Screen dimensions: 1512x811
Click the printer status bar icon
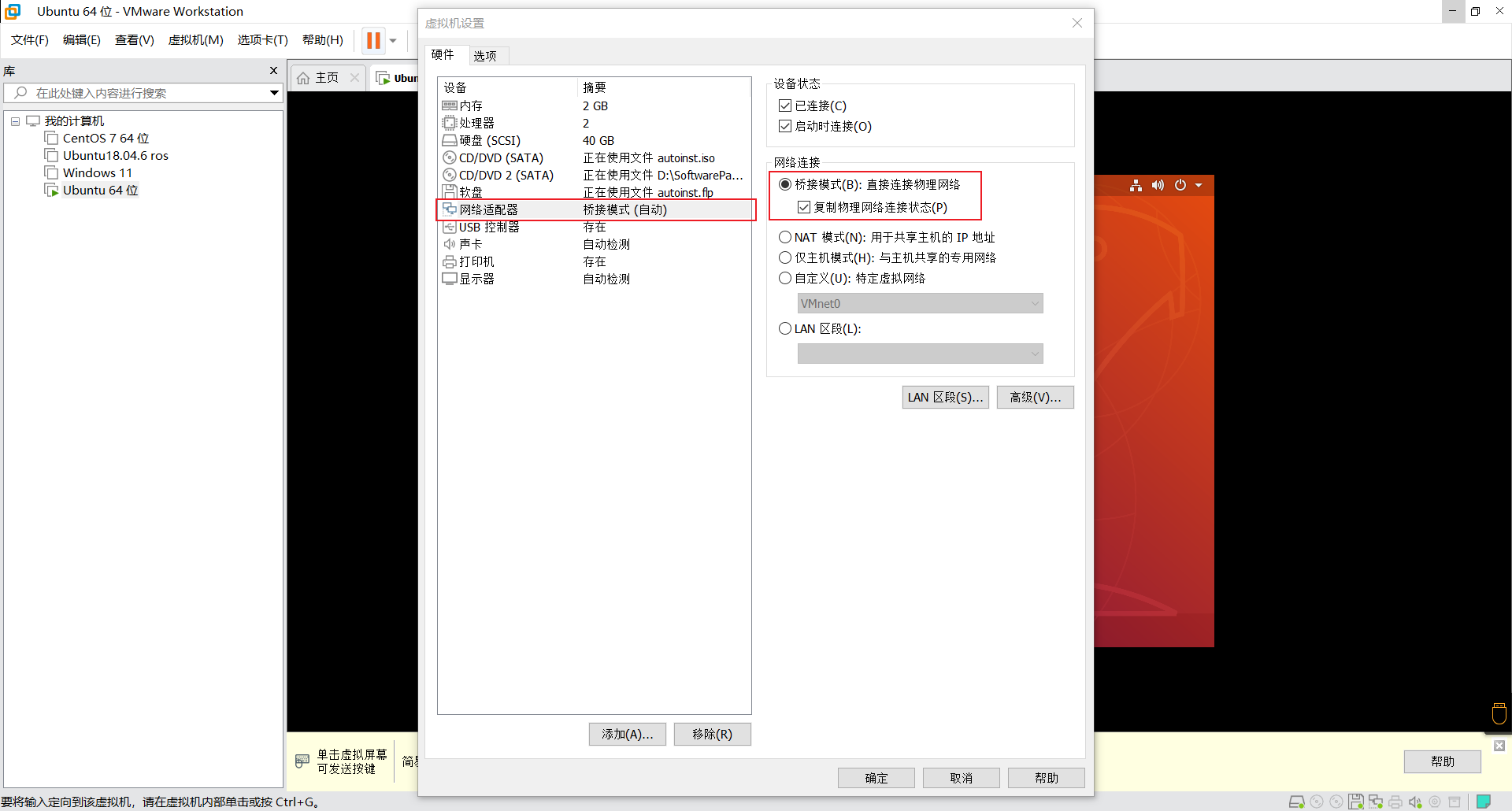[x=1395, y=802]
